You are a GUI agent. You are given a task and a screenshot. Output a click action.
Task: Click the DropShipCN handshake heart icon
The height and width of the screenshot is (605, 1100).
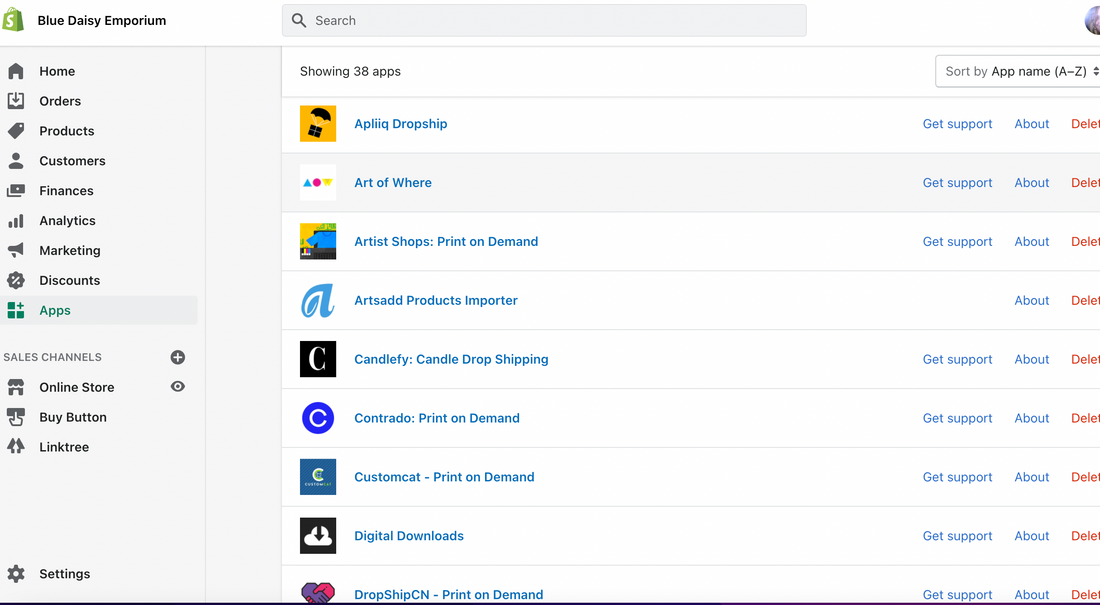pyautogui.click(x=318, y=593)
